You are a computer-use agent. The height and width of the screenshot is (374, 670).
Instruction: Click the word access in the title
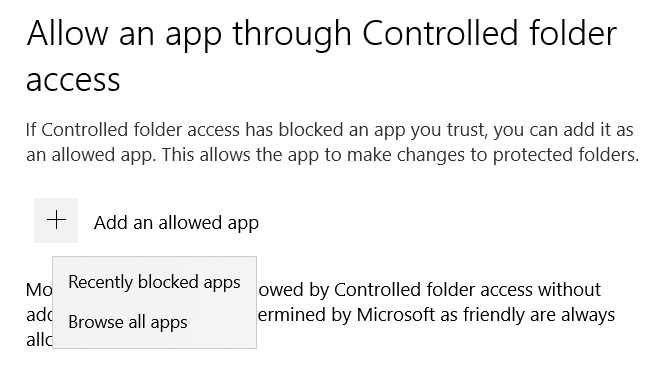pyautogui.click(x=73, y=80)
